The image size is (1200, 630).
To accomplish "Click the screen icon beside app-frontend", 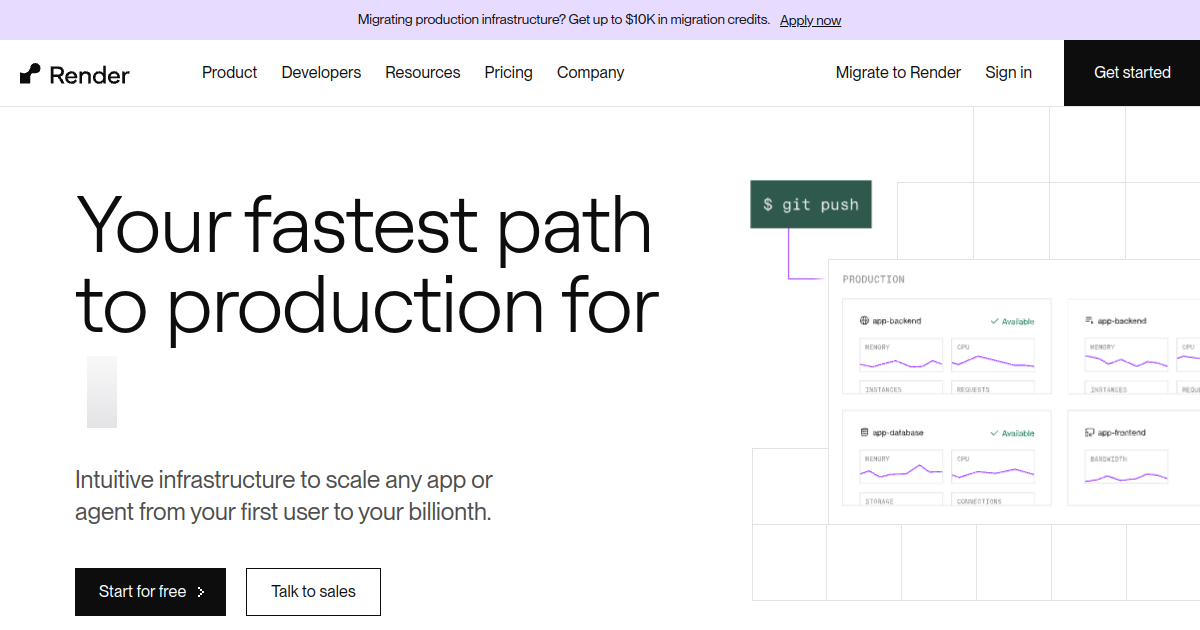I will 1089,433.
